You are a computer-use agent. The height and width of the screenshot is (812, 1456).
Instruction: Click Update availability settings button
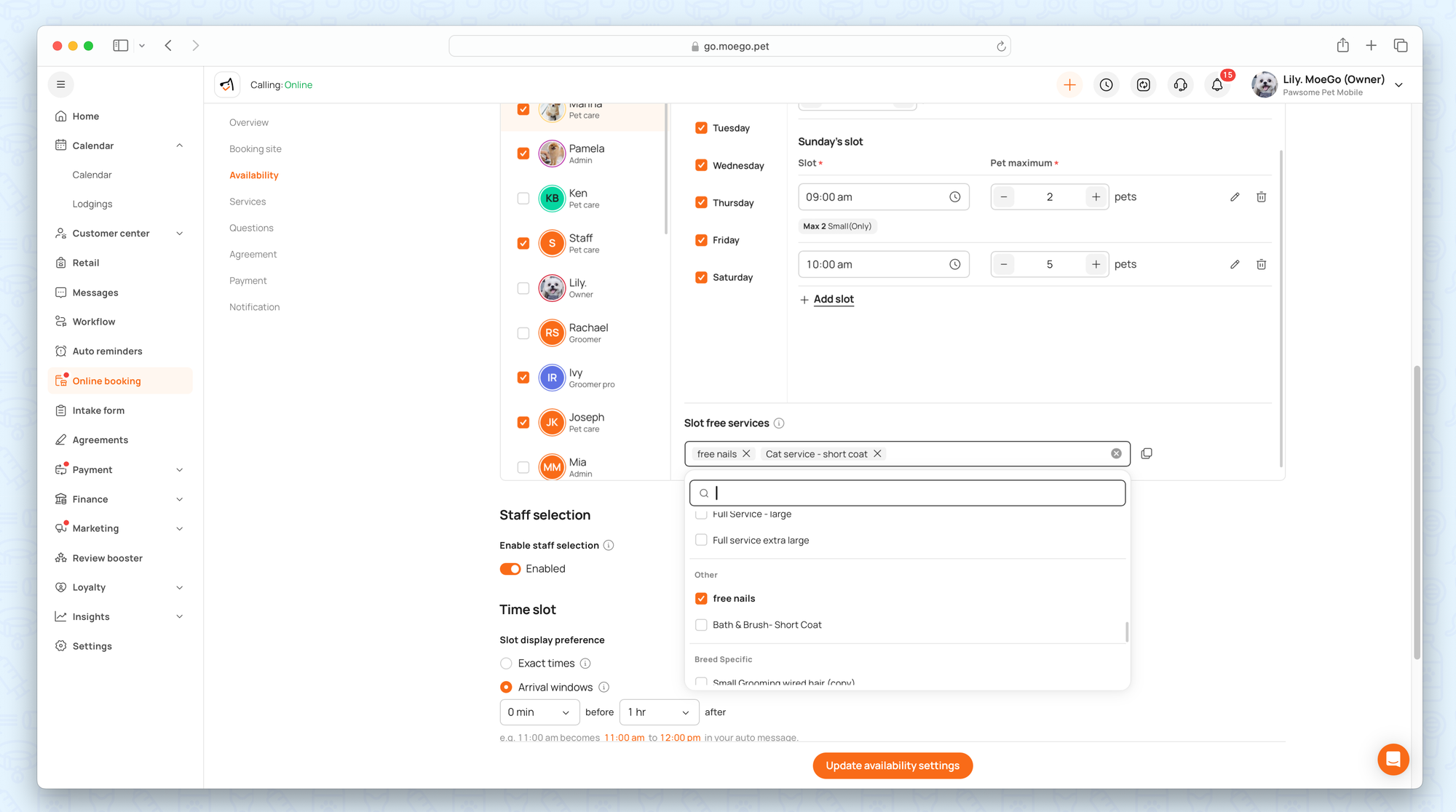[893, 765]
